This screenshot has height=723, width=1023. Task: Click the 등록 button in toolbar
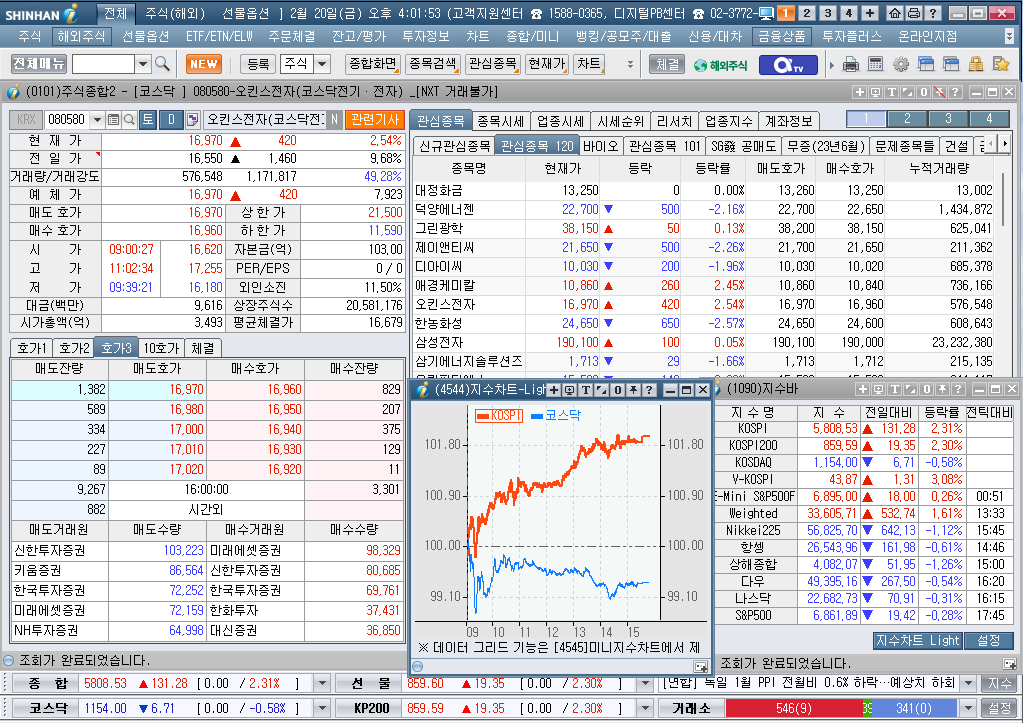tap(258, 64)
